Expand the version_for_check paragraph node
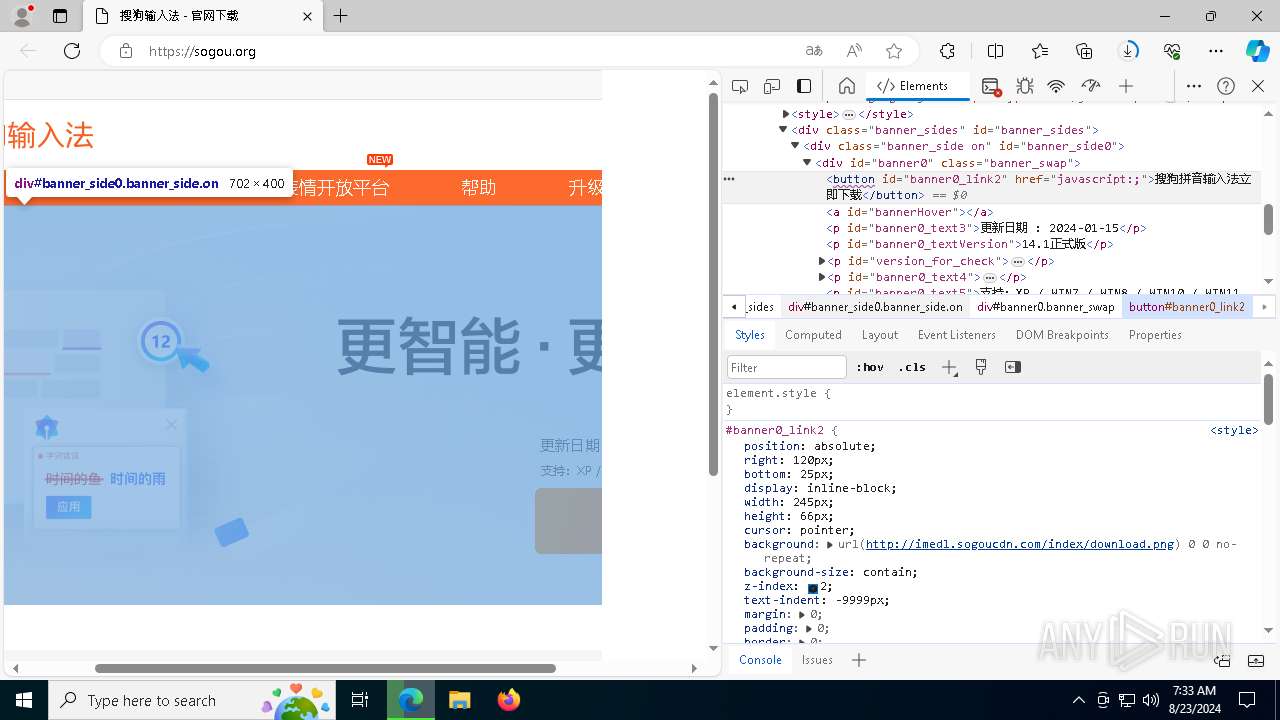Viewport: 1280px width, 720px height. 822,261
